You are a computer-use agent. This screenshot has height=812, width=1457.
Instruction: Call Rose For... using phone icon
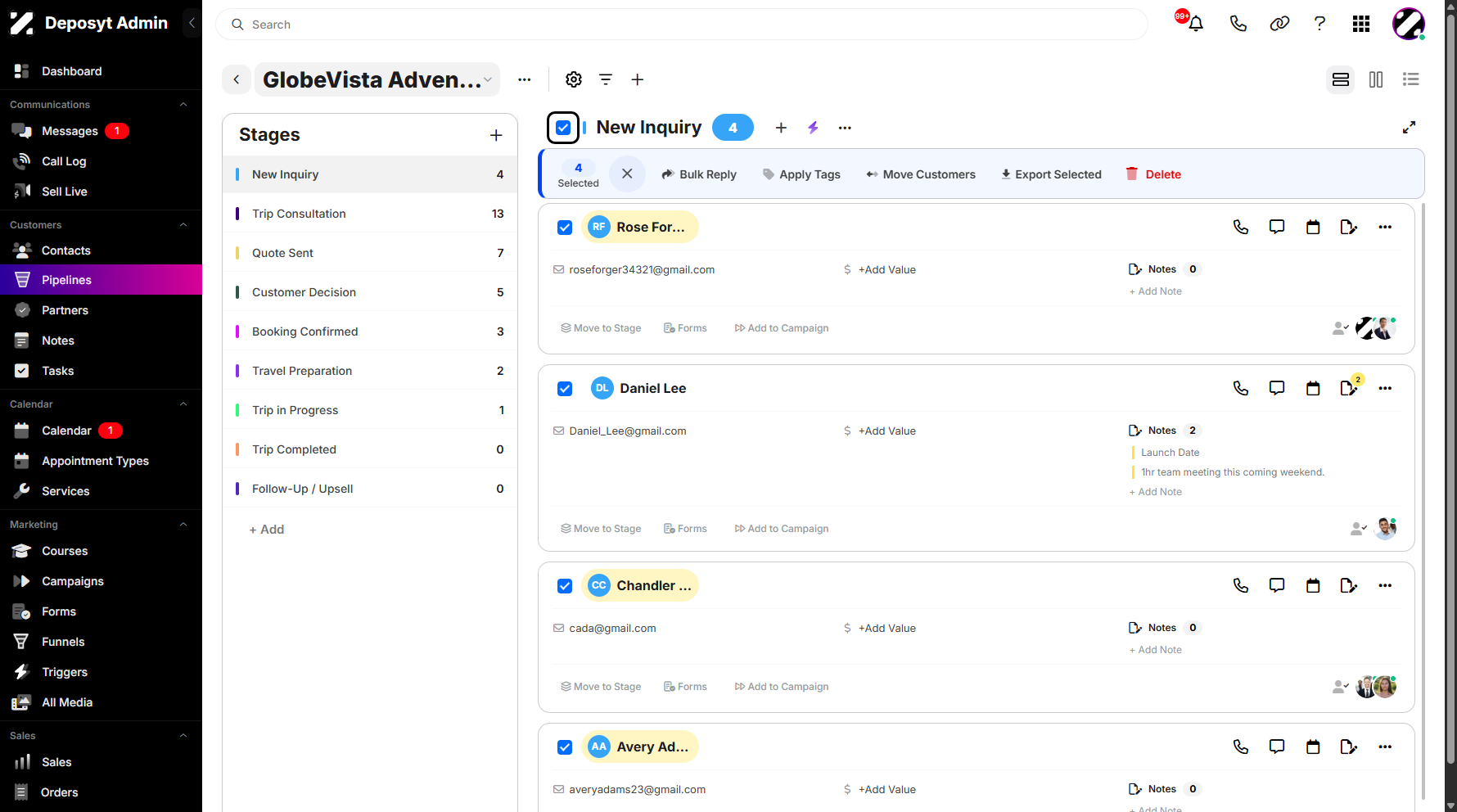tap(1241, 227)
